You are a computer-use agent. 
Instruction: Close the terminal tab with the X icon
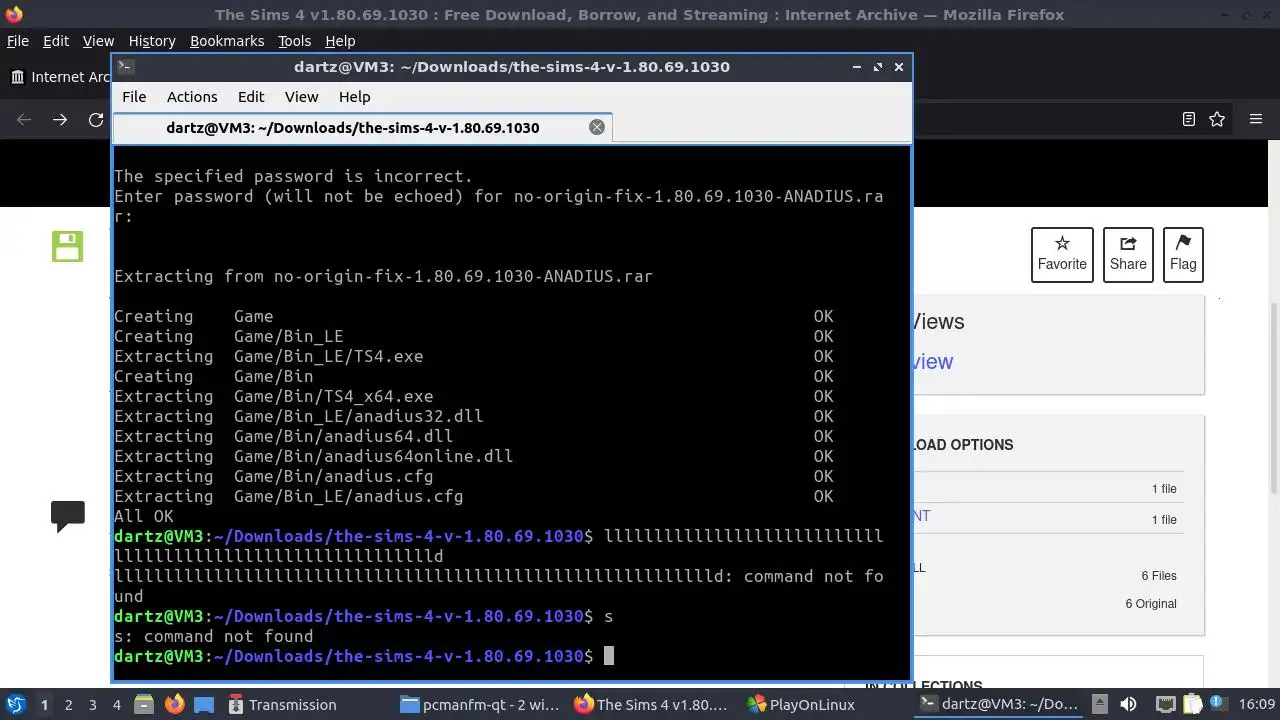[x=597, y=127]
